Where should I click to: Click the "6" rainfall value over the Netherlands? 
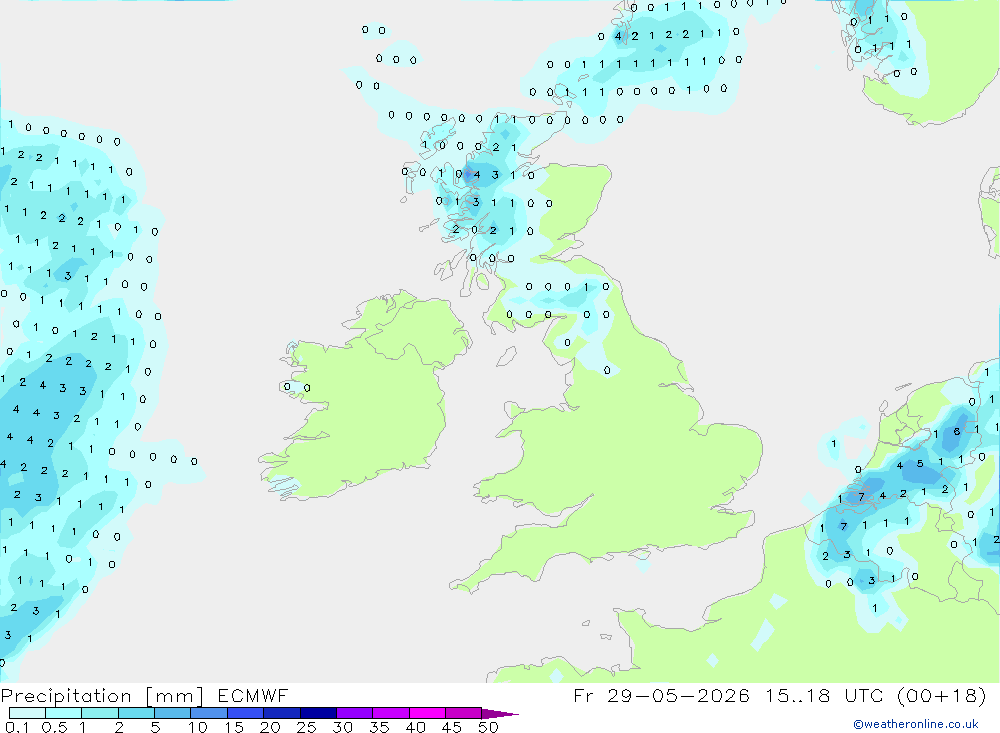pyautogui.click(x=957, y=432)
